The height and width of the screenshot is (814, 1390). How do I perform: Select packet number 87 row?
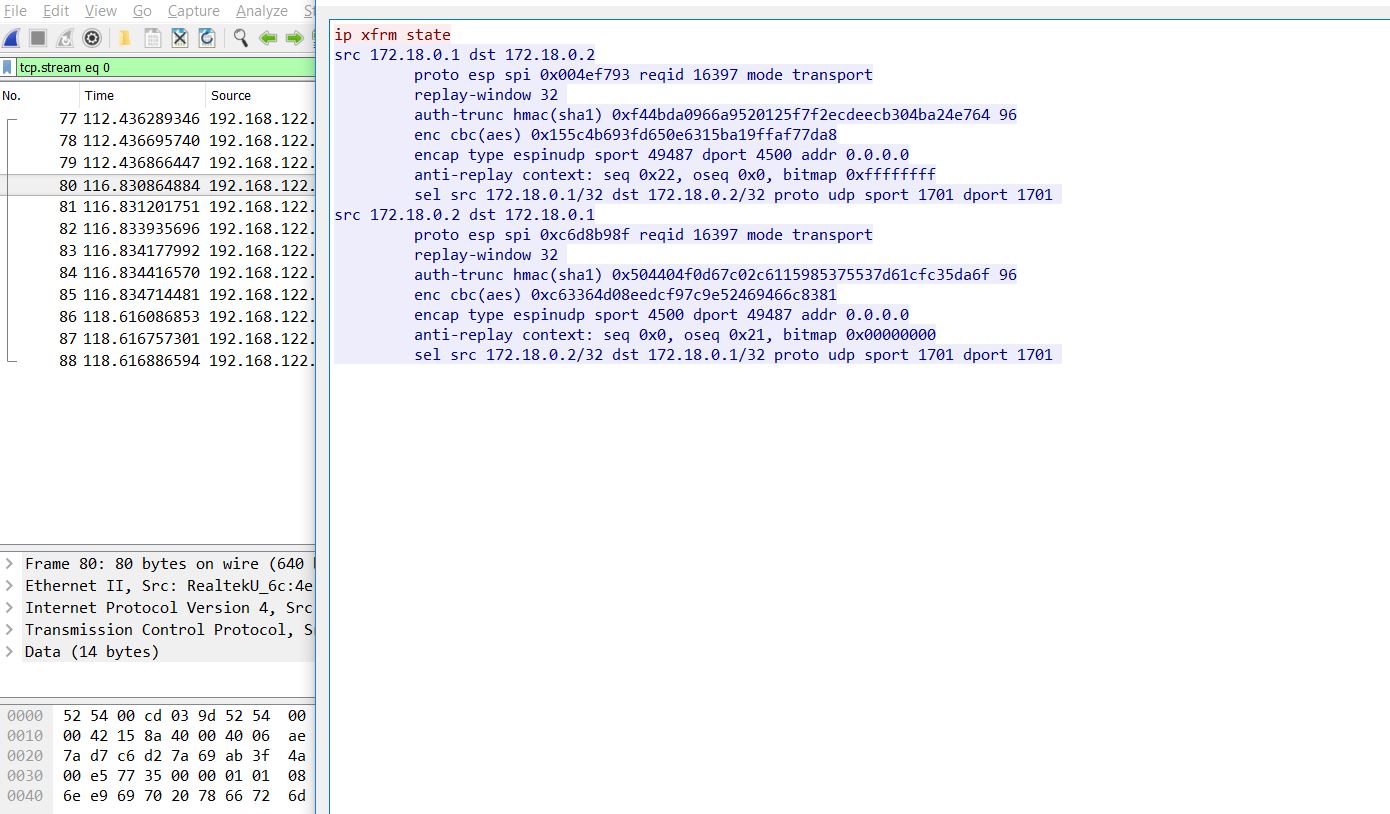coord(157,339)
